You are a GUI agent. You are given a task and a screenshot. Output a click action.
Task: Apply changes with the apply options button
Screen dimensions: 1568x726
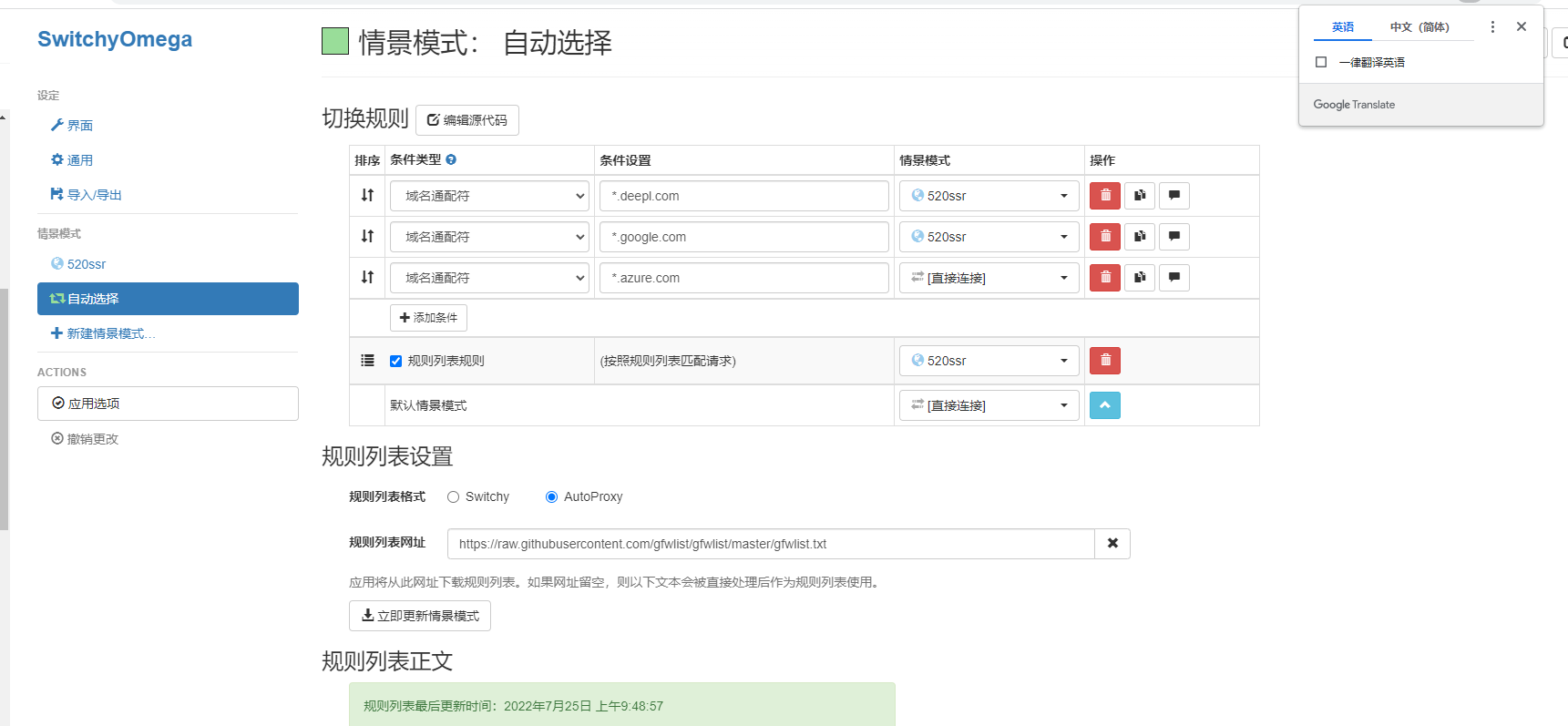[168, 404]
